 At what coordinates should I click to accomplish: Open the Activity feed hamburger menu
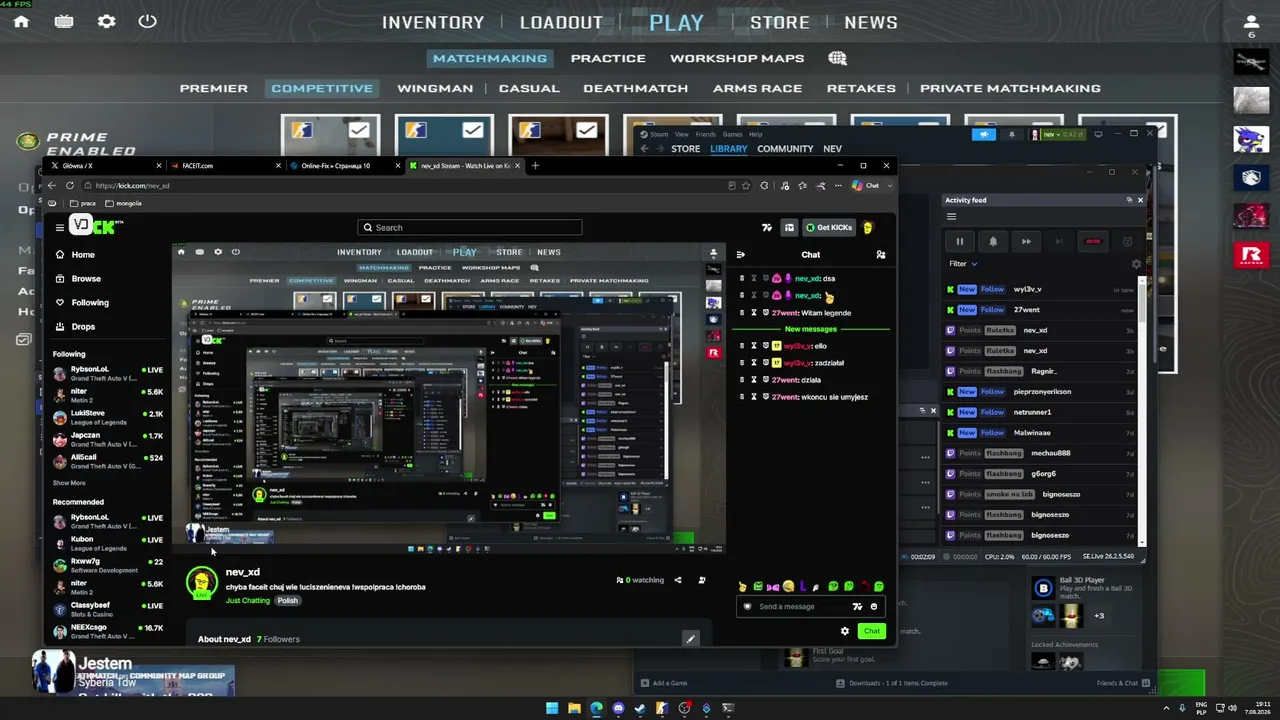[x=951, y=217]
